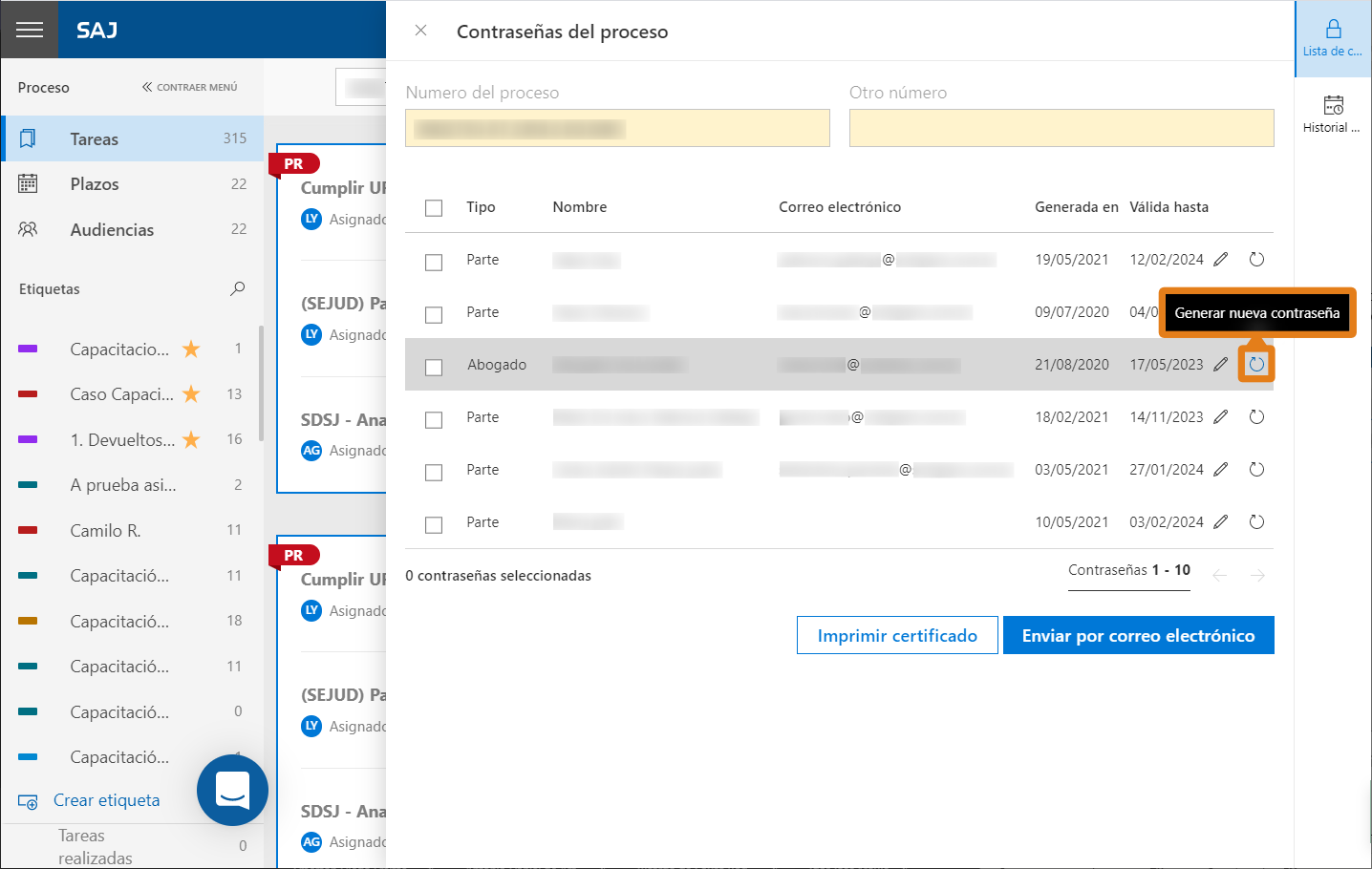Image resolution: width=1372 pixels, height=869 pixels.
Task: Open the hamburger main menu
Action: [x=30, y=30]
